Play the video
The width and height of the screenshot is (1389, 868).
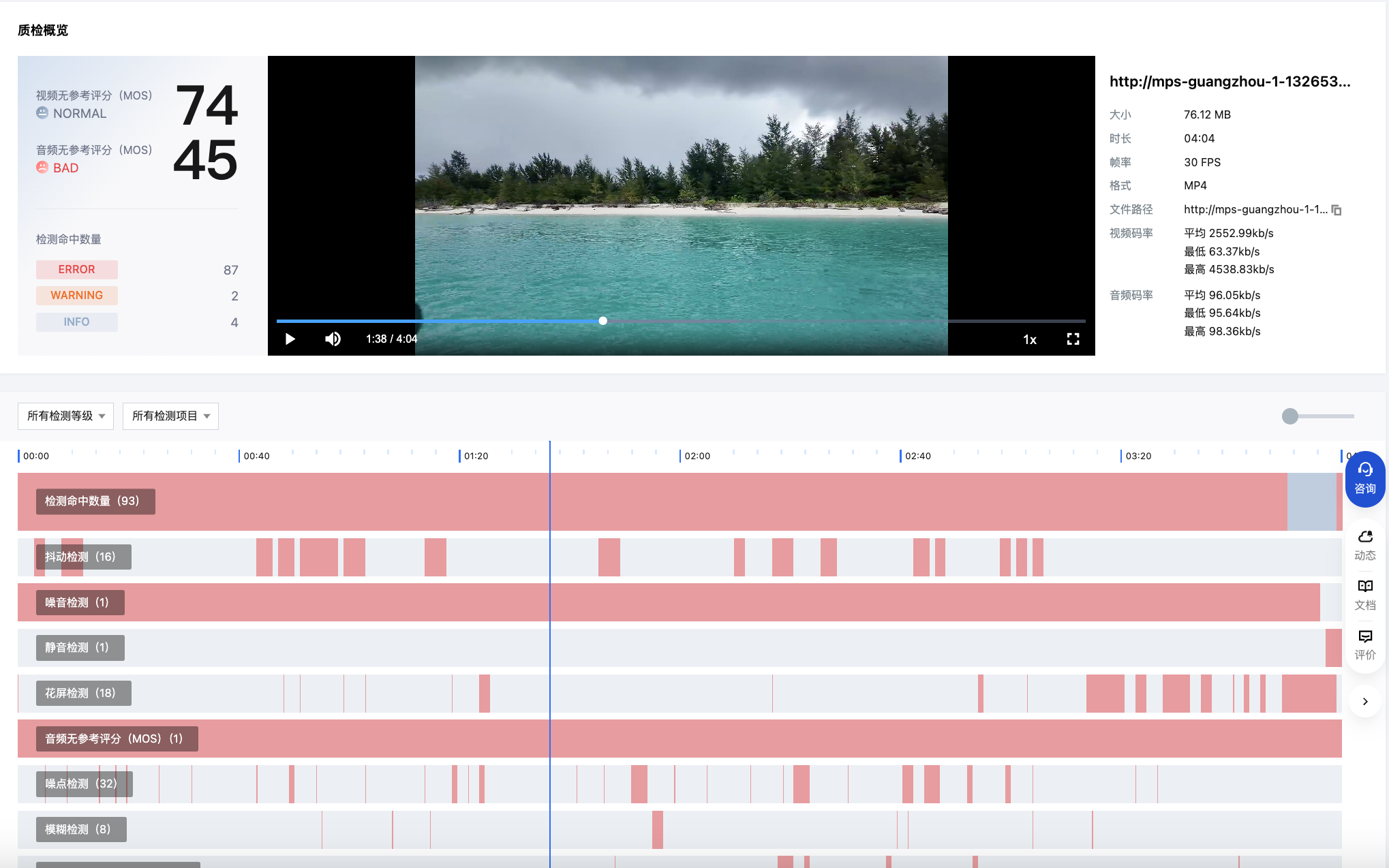290,339
